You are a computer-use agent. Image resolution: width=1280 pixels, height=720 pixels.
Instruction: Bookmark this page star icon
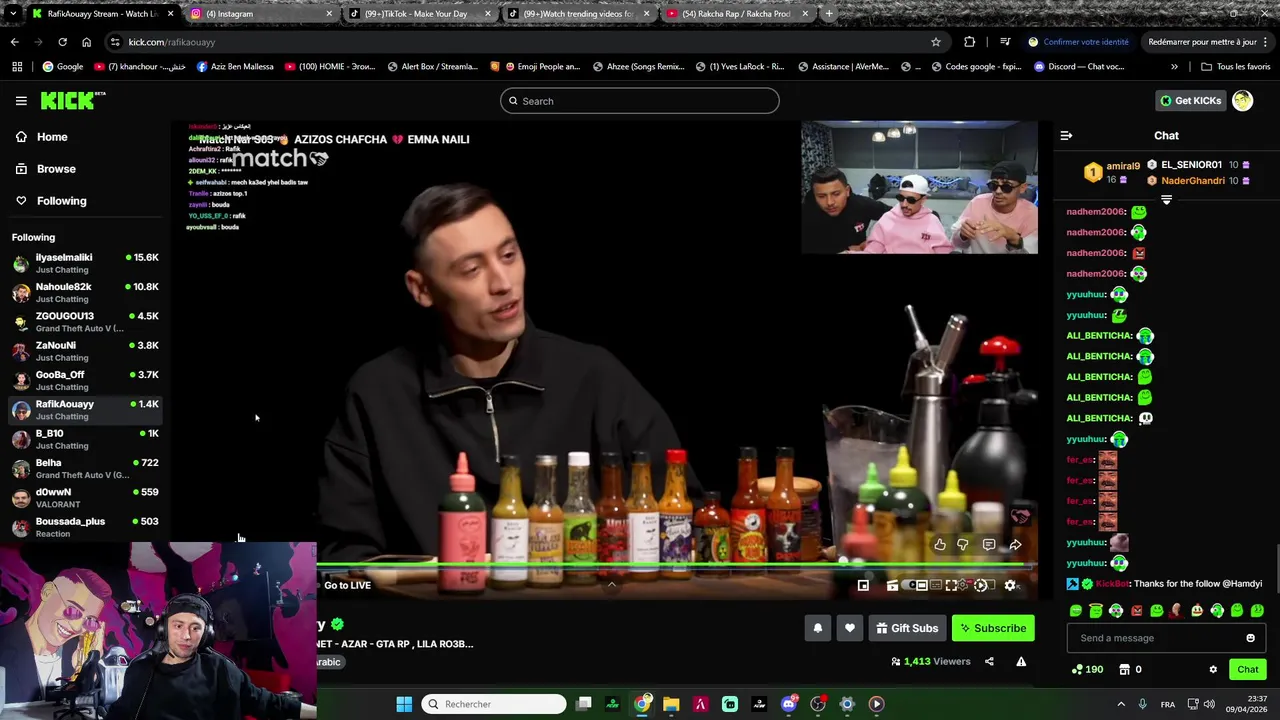[936, 42]
